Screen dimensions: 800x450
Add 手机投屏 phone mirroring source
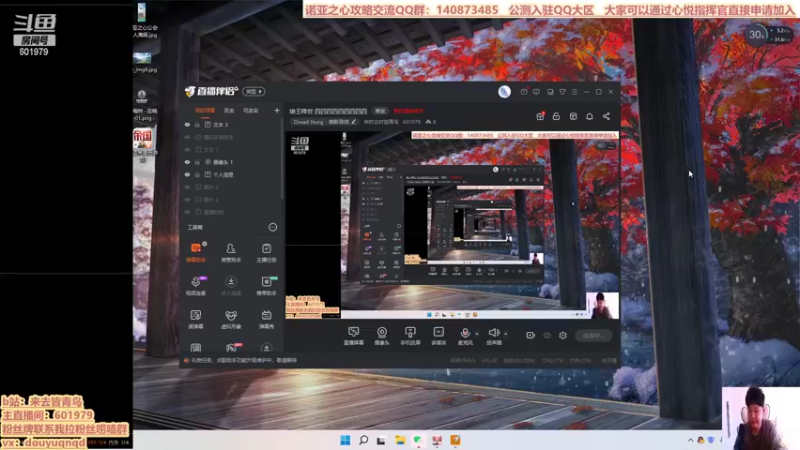click(410, 336)
